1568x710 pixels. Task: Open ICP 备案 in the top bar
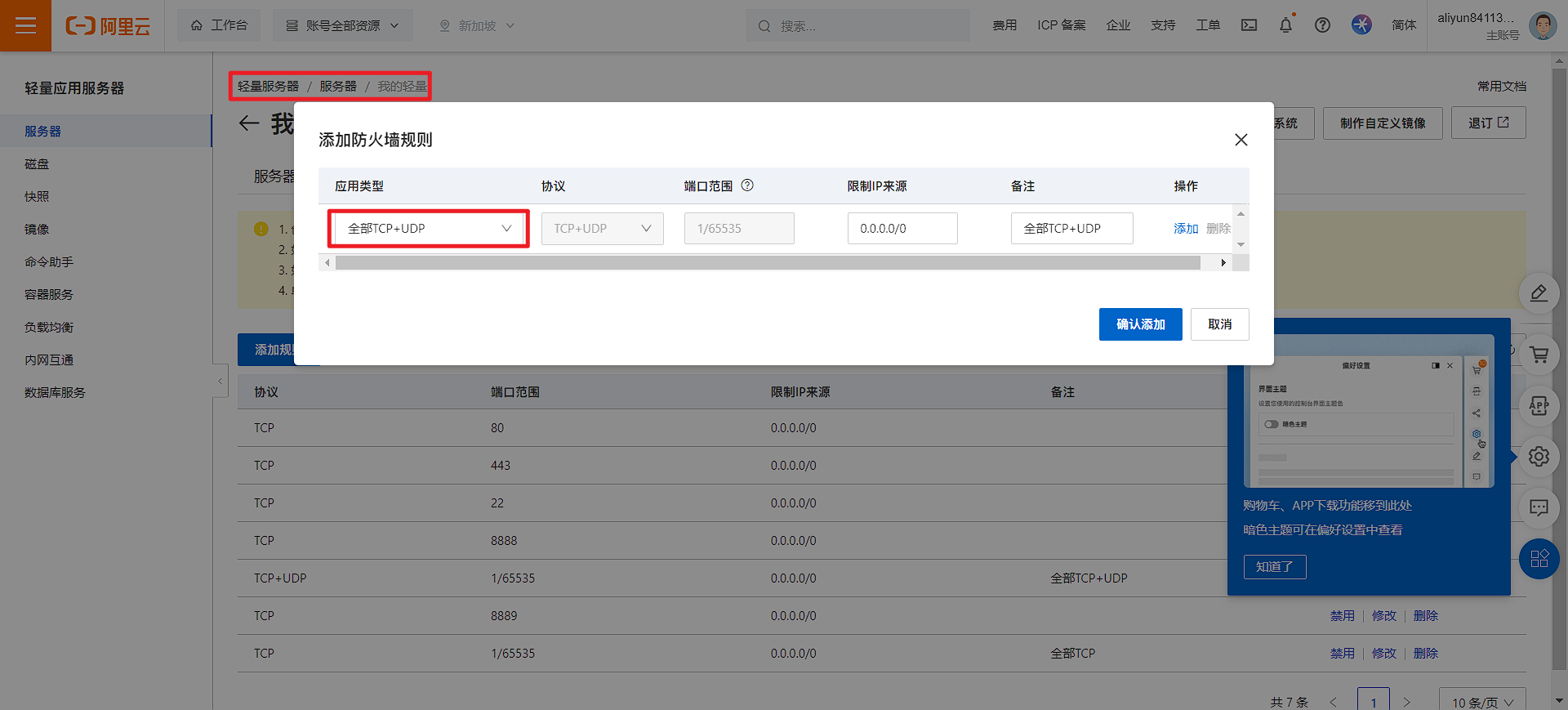point(1062,25)
